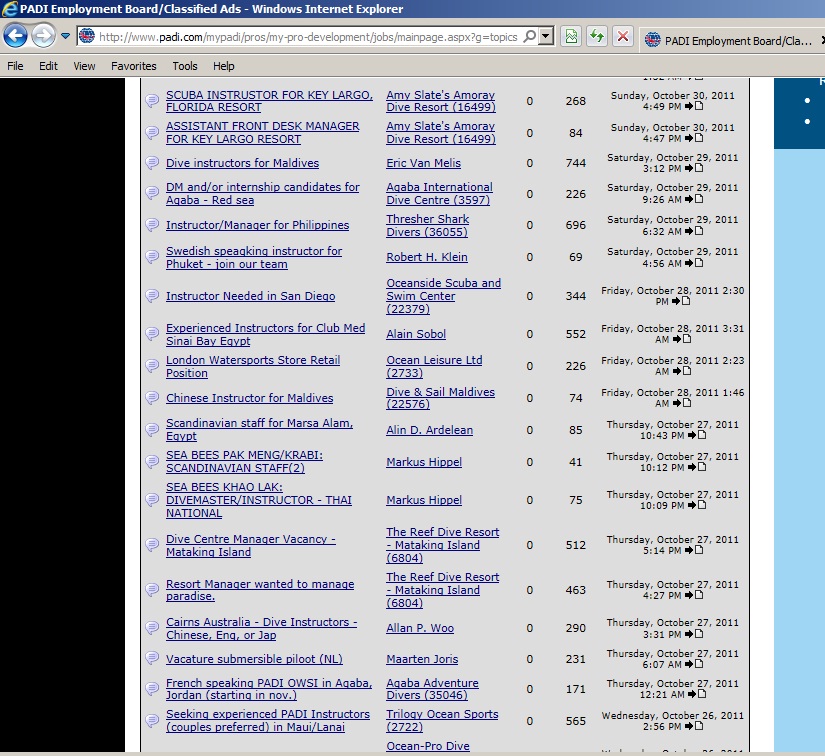Open SCUBA INSTRUSTOR FOR KEY LARGO topic
Image resolution: width=825 pixels, height=756 pixels.
tap(269, 101)
